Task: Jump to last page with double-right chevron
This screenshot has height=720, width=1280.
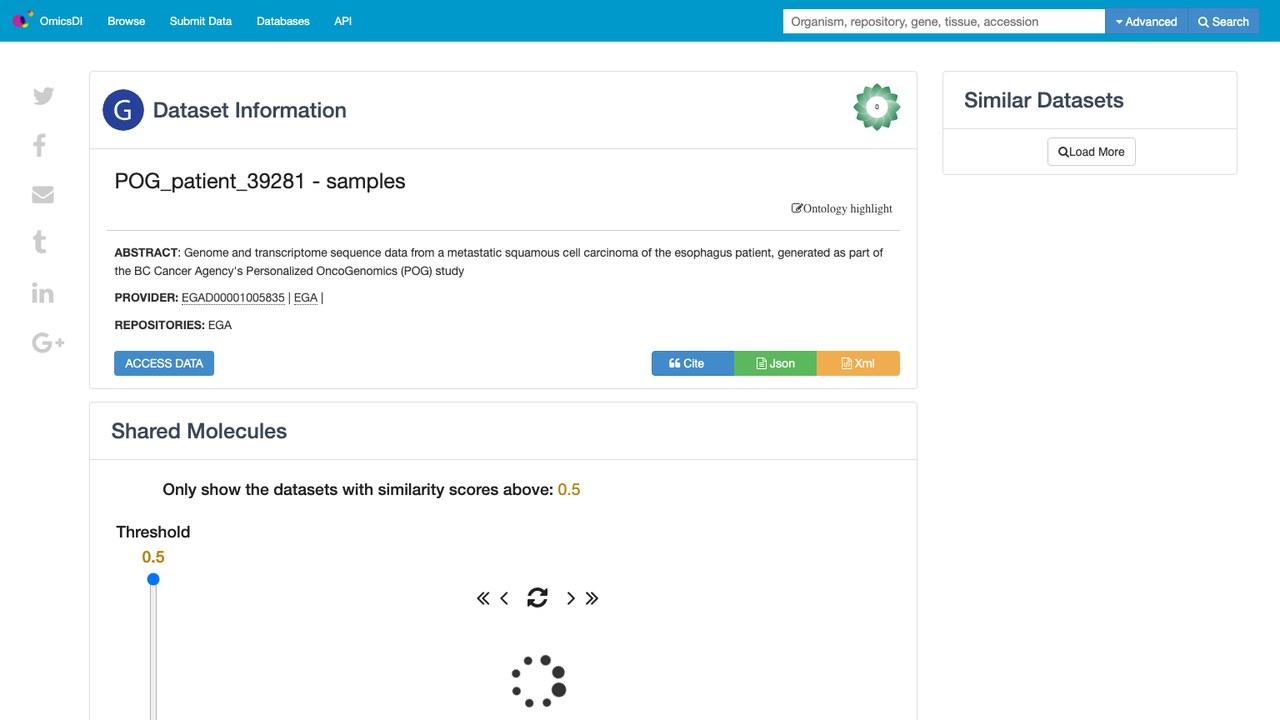Action: tap(592, 598)
